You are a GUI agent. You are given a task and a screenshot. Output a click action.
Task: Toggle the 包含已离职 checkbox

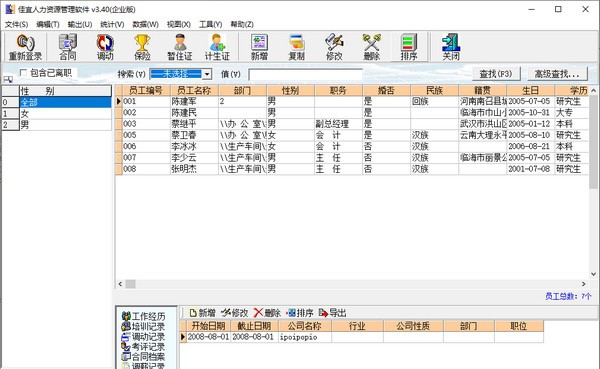pos(23,72)
